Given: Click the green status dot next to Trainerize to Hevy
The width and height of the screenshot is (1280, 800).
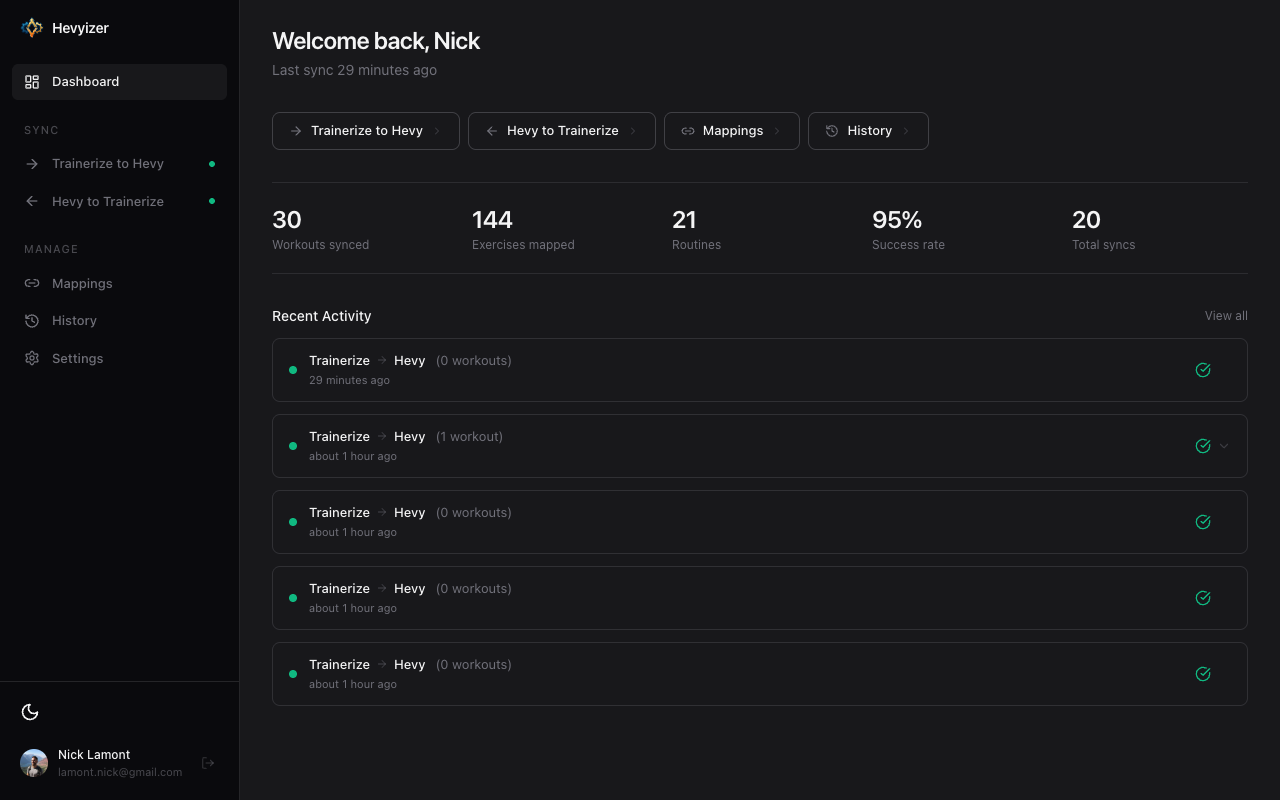Looking at the screenshot, I should (x=211, y=163).
